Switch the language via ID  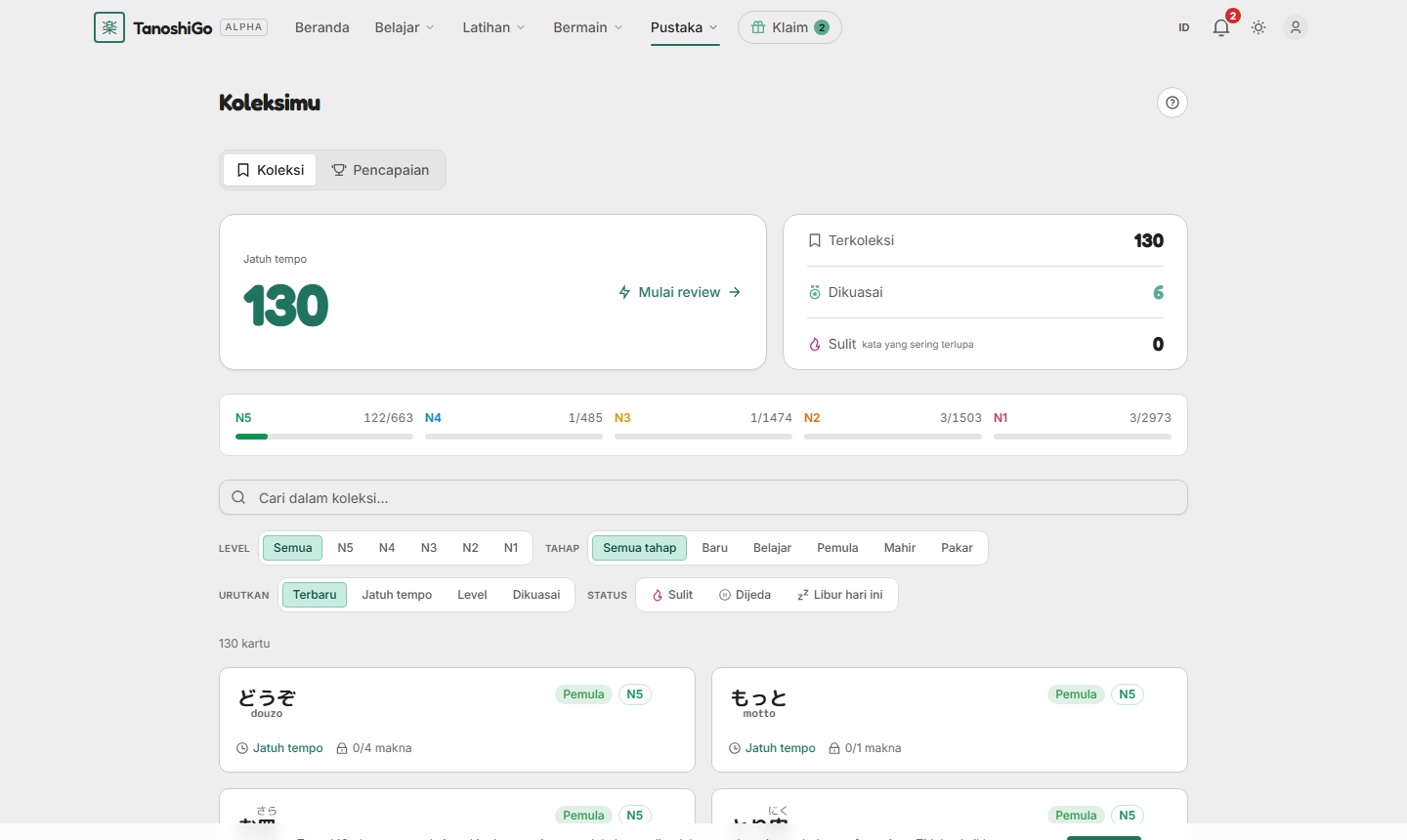coord(1184,27)
